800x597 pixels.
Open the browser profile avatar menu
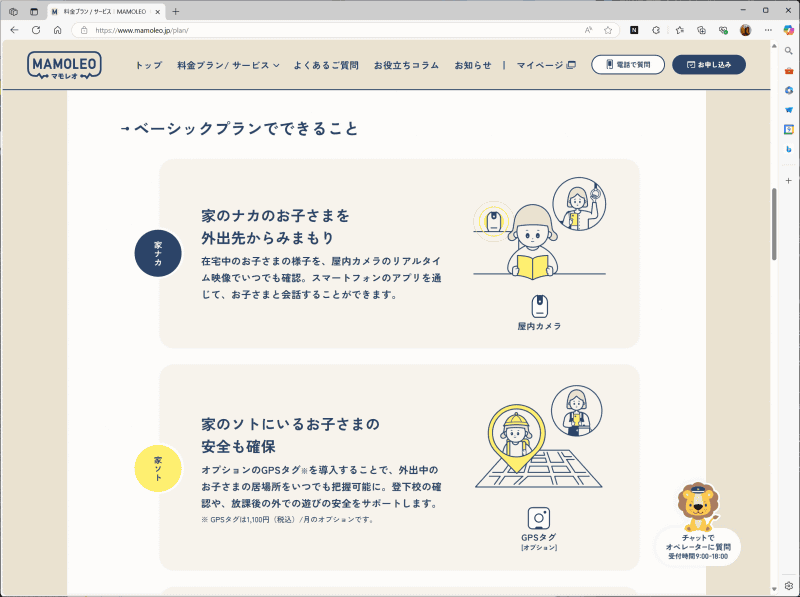click(747, 30)
